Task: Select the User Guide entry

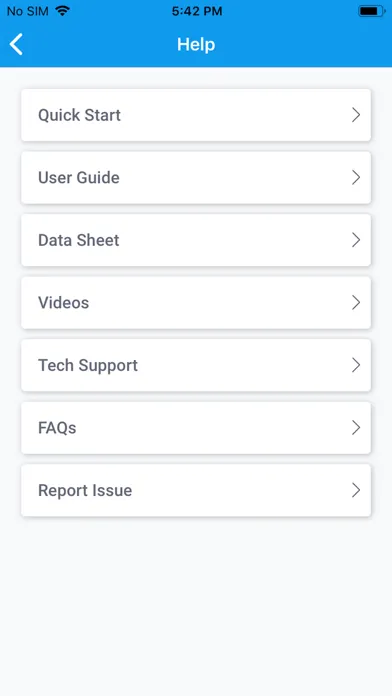Action: [x=196, y=178]
